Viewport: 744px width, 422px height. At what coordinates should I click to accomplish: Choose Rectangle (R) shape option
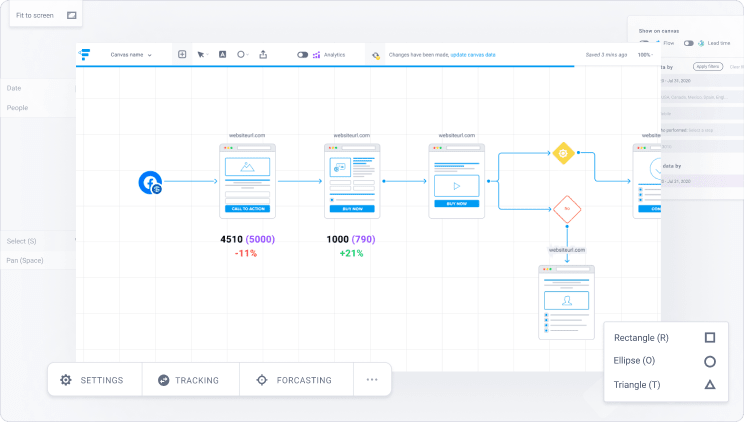pyautogui.click(x=666, y=338)
